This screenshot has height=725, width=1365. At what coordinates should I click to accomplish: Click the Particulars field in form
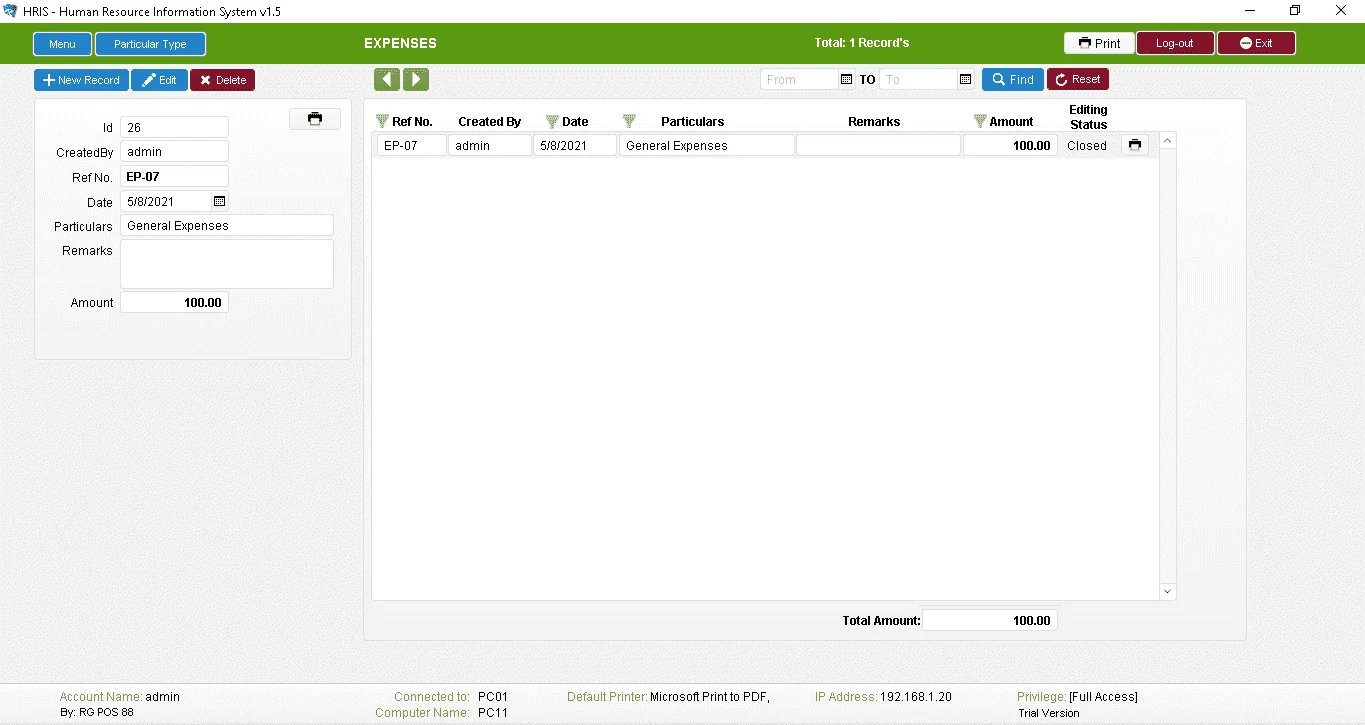pos(227,226)
